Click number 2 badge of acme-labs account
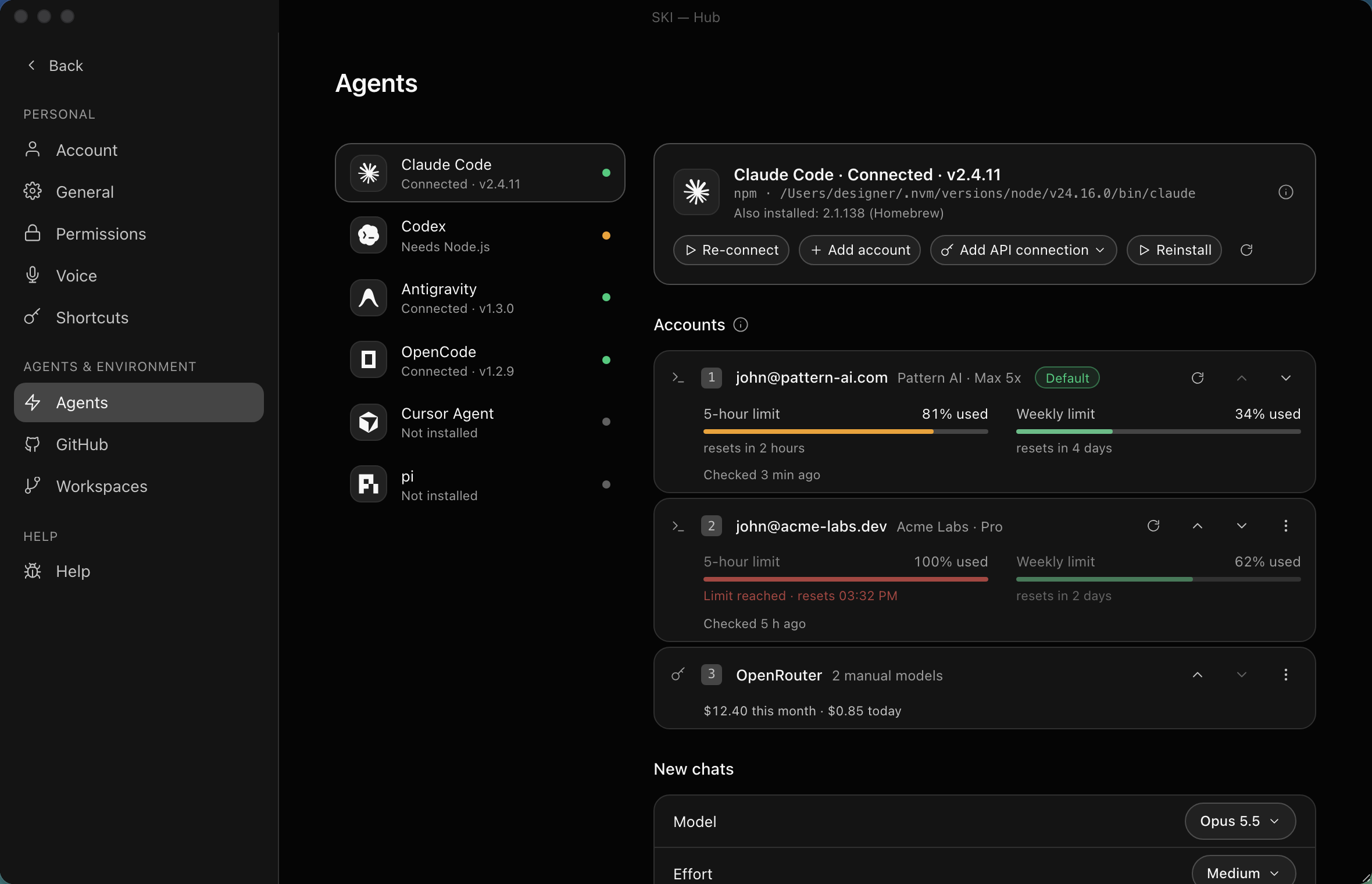This screenshot has height=884, width=1372. pos(712,526)
